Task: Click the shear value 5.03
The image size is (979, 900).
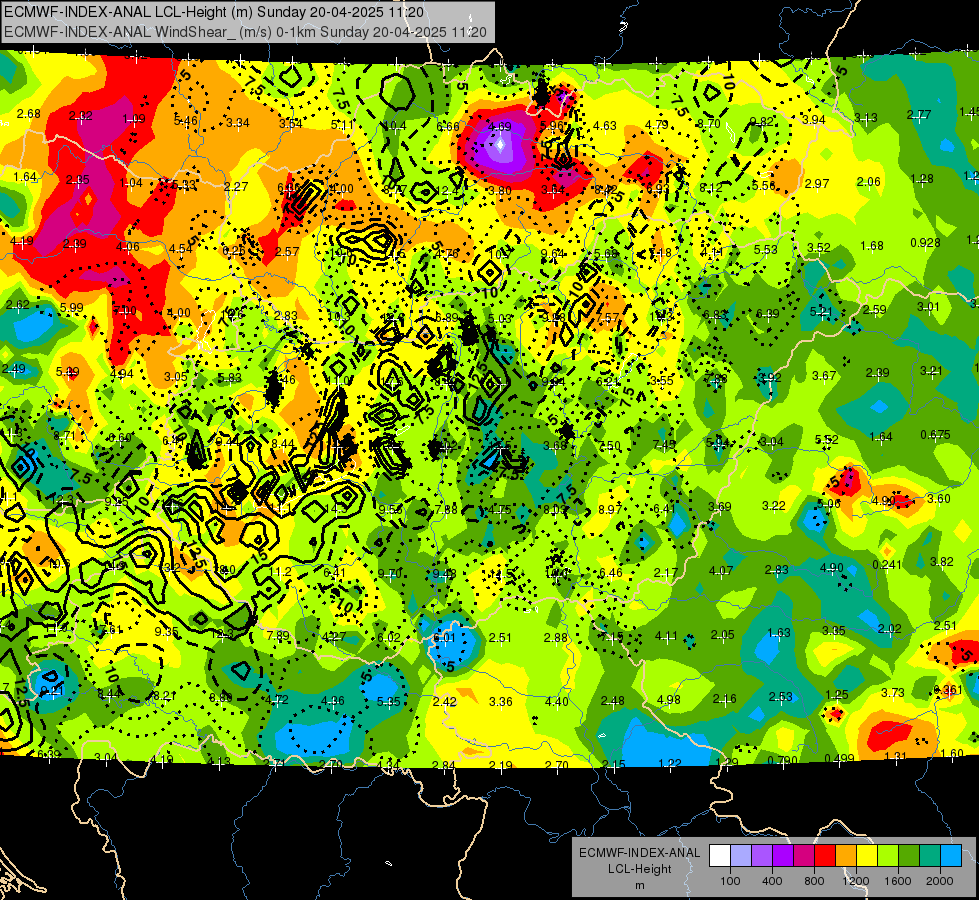Action: [499, 319]
